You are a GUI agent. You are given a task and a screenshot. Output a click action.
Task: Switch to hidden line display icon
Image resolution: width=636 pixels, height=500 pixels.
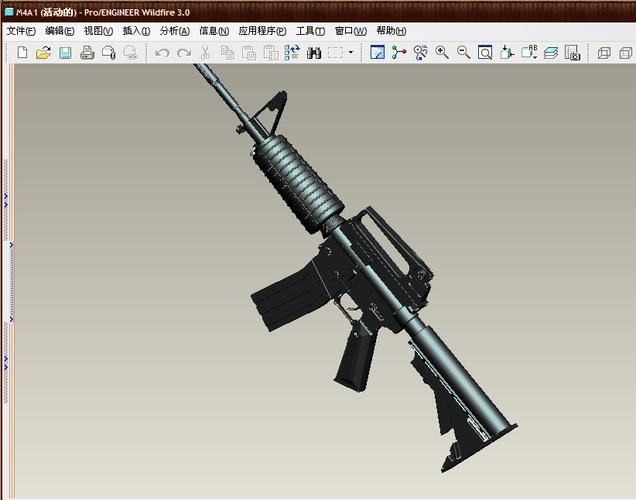click(626, 53)
